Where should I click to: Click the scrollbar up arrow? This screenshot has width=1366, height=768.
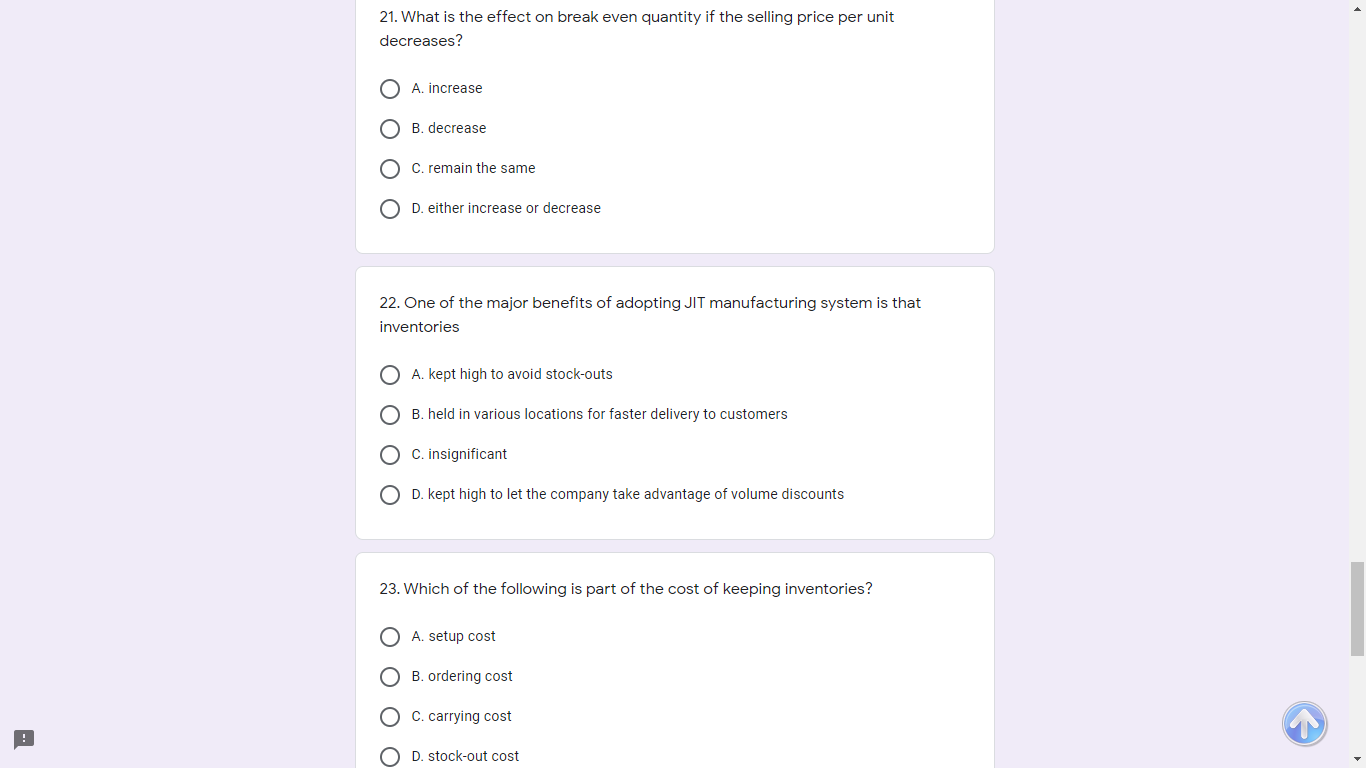[1359, 8]
